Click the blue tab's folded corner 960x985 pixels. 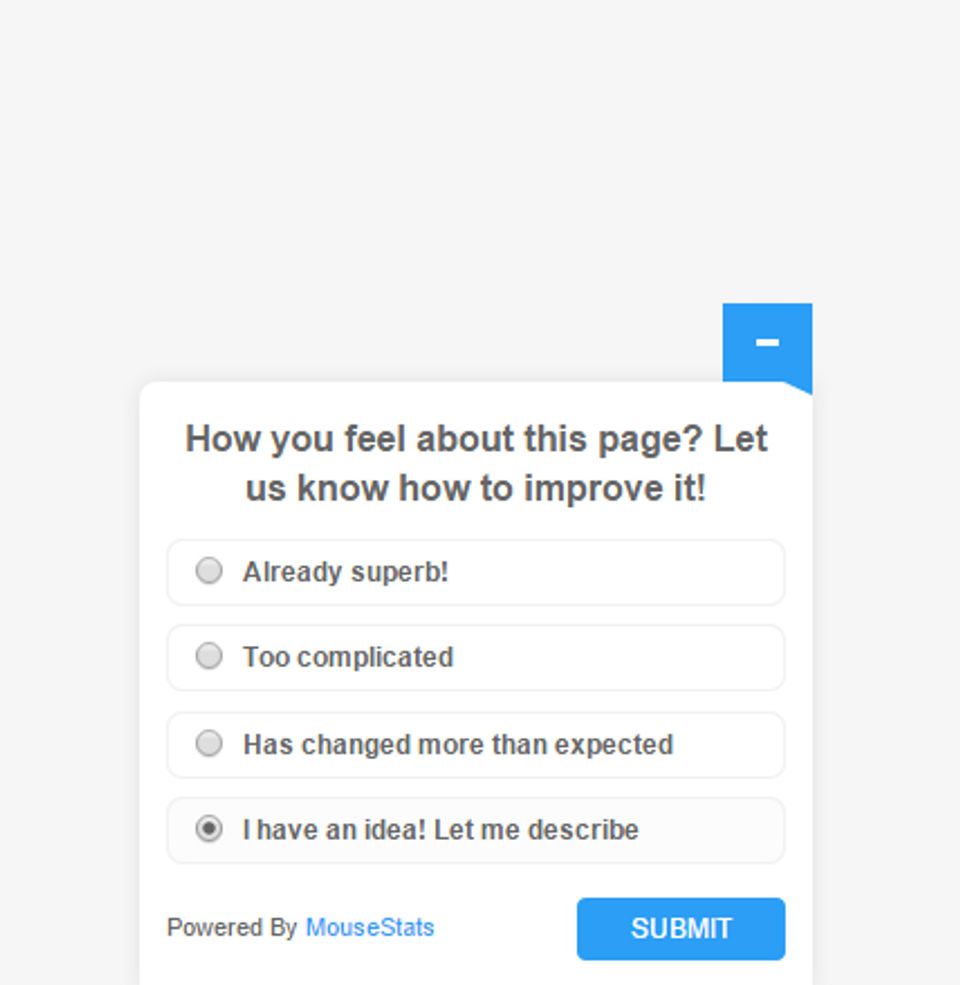pyautogui.click(x=802, y=387)
